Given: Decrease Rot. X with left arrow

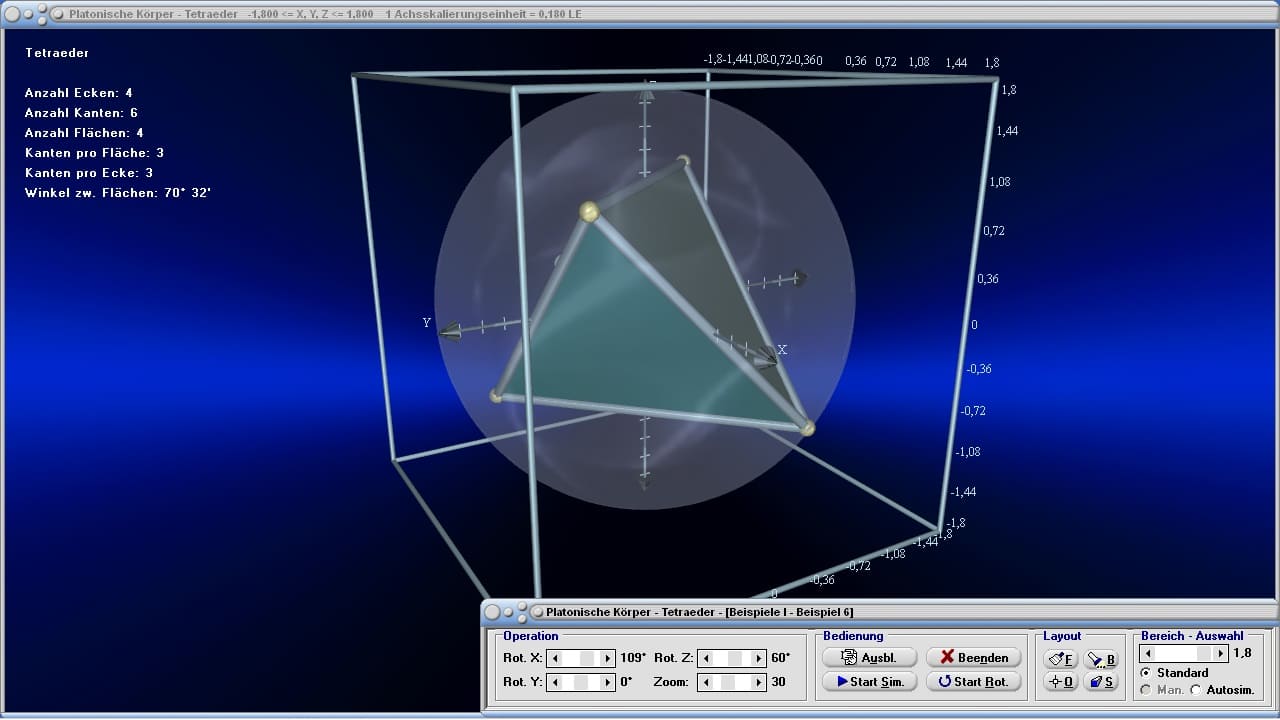Looking at the screenshot, I should [555, 658].
